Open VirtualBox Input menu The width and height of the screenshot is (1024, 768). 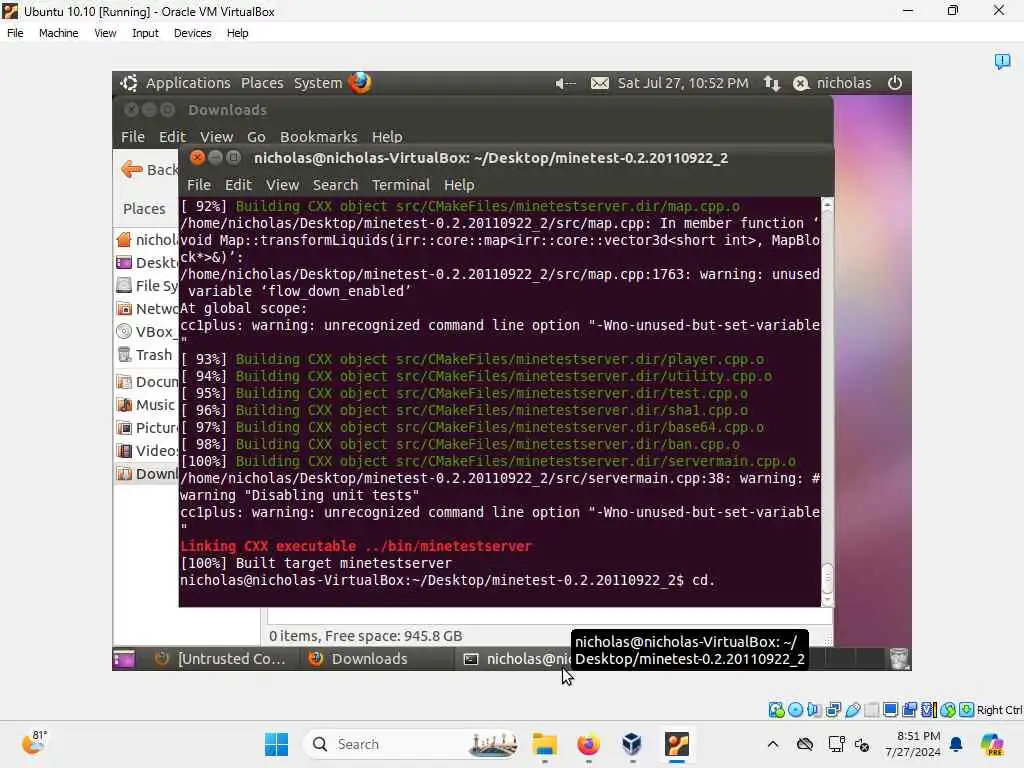(x=145, y=33)
